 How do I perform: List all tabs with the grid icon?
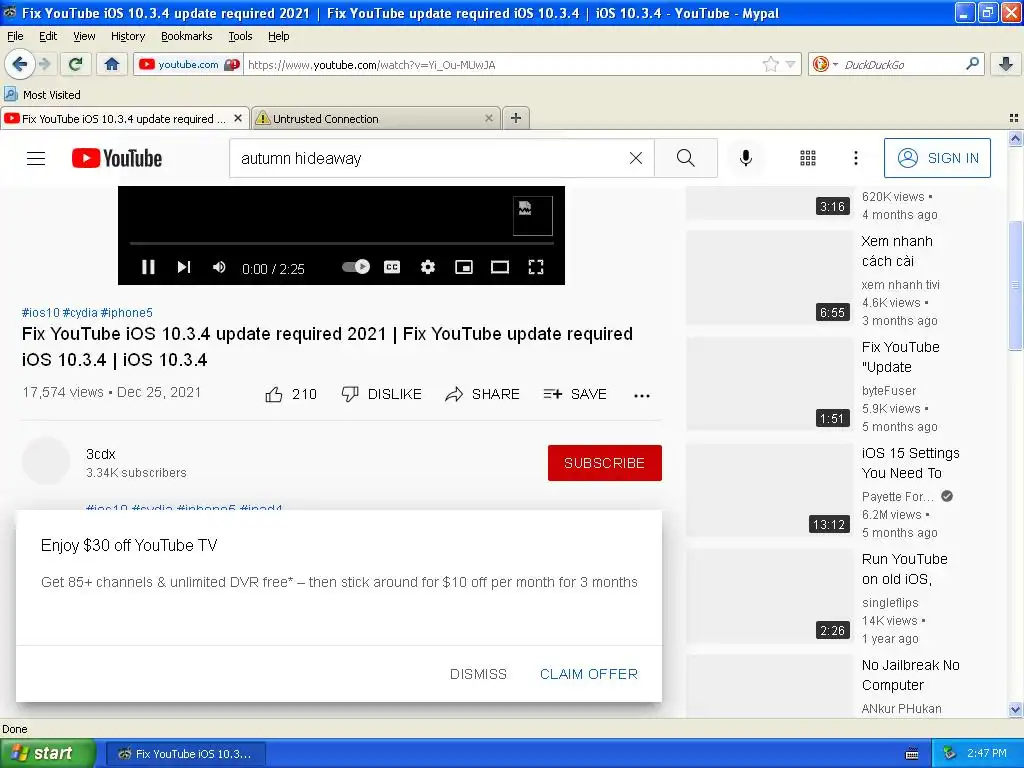[1014, 118]
